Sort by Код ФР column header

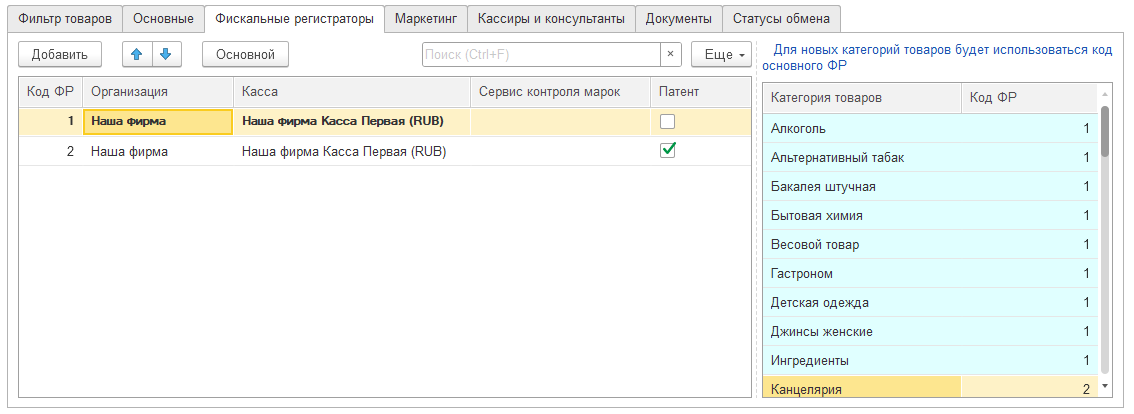[50, 92]
